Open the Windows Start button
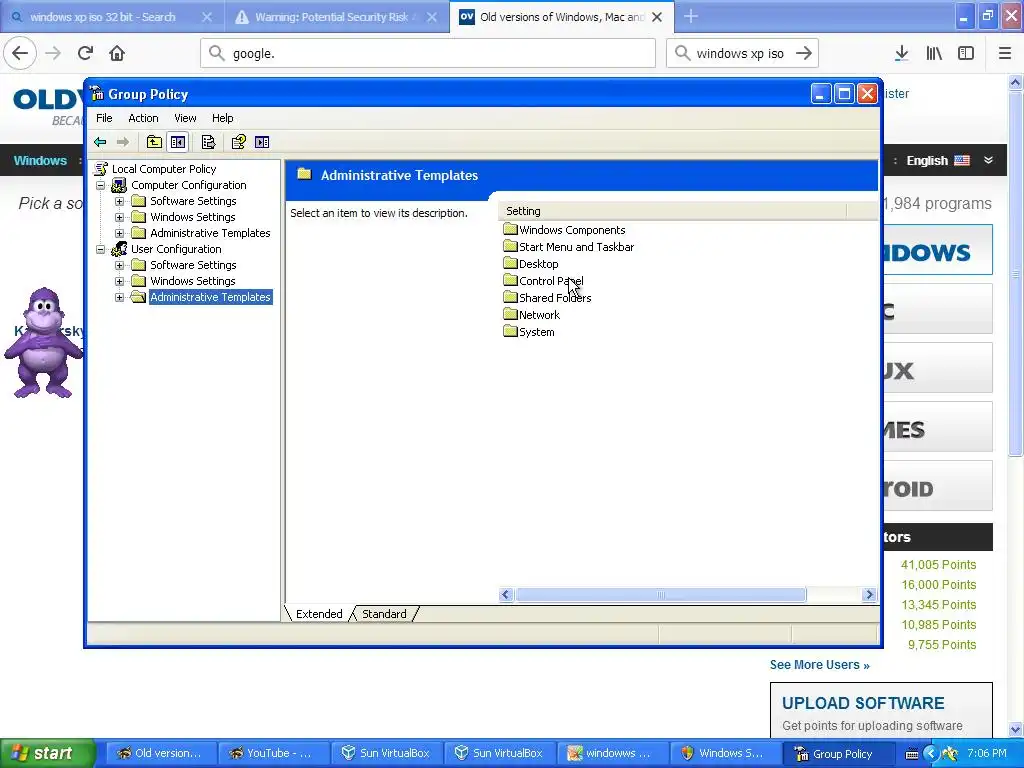Viewport: 1024px width, 768px height. [x=48, y=753]
